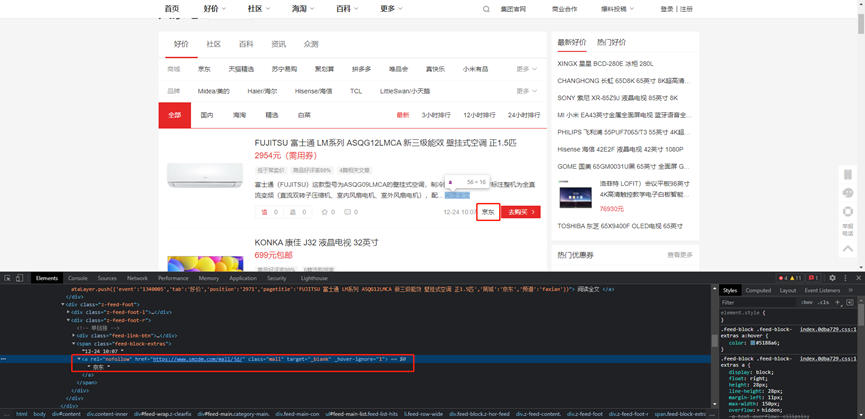Screen dimensions: 865x419
Task: Sort by 24小时排行
Action: (x=524, y=115)
